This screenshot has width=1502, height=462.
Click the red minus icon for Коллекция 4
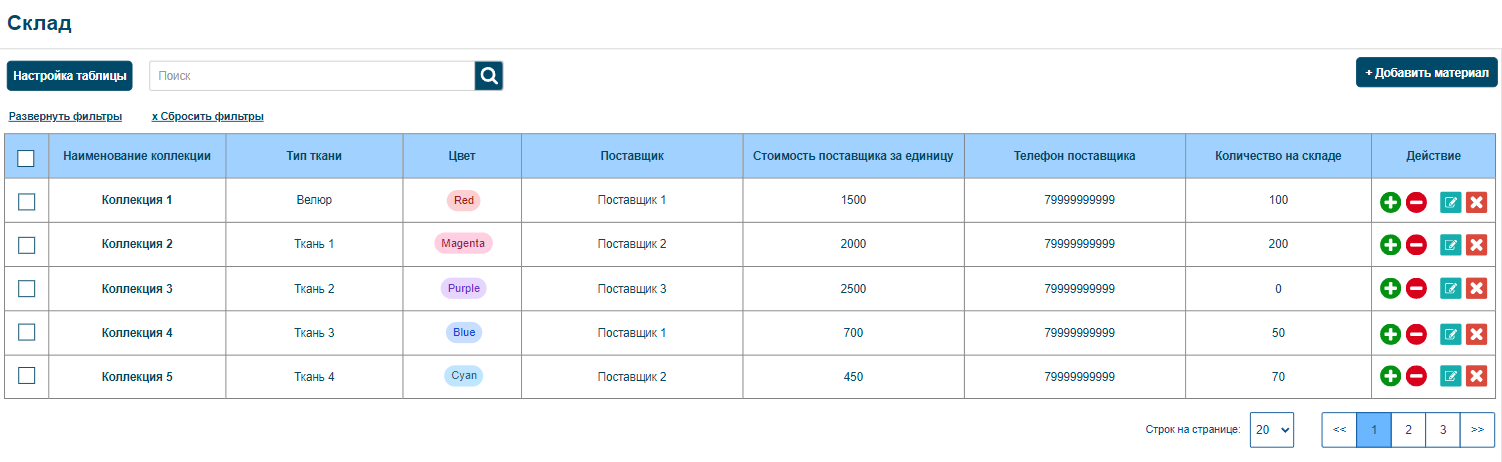click(x=1416, y=333)
